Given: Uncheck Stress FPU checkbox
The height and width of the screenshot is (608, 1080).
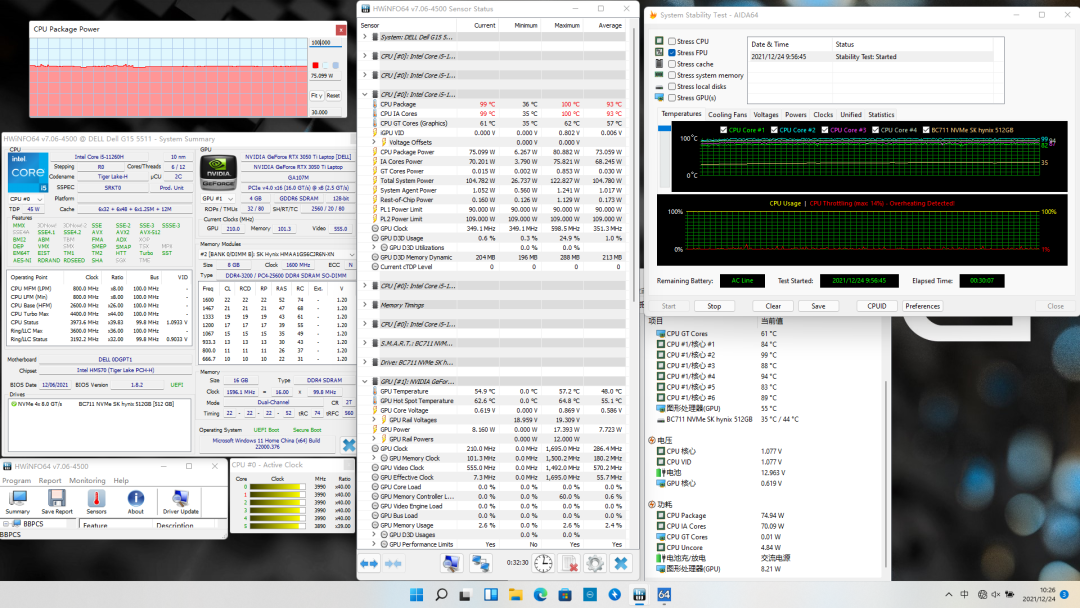Looking at the screenshot, I should (x=672, y=52).
